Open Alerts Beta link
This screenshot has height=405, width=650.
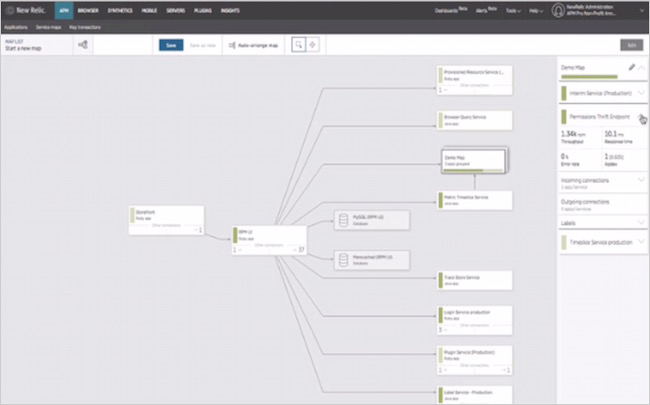click(x=486, y=10)
